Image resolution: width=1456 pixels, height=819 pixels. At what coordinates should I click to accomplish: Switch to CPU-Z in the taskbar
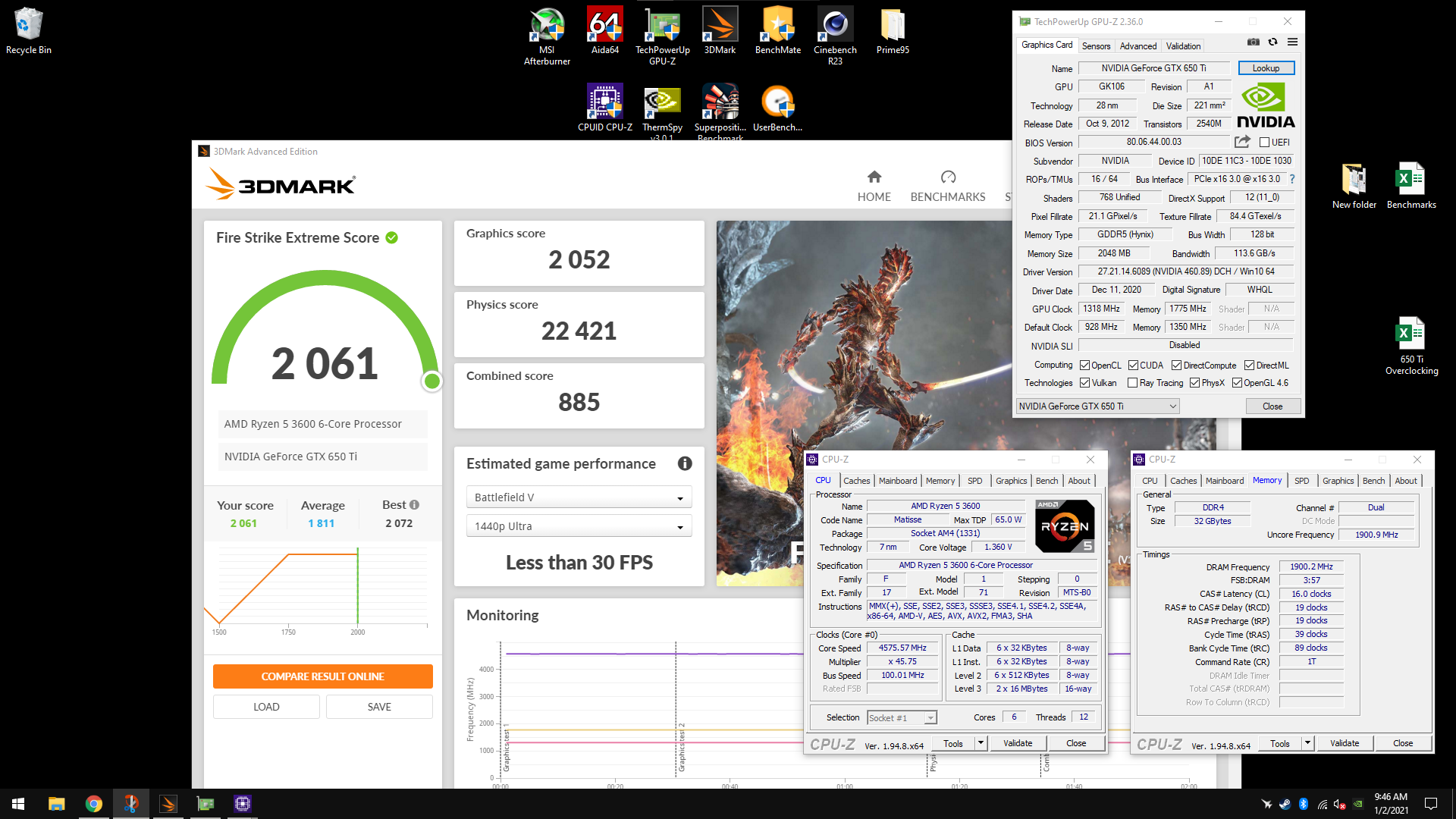pos(243,804)
